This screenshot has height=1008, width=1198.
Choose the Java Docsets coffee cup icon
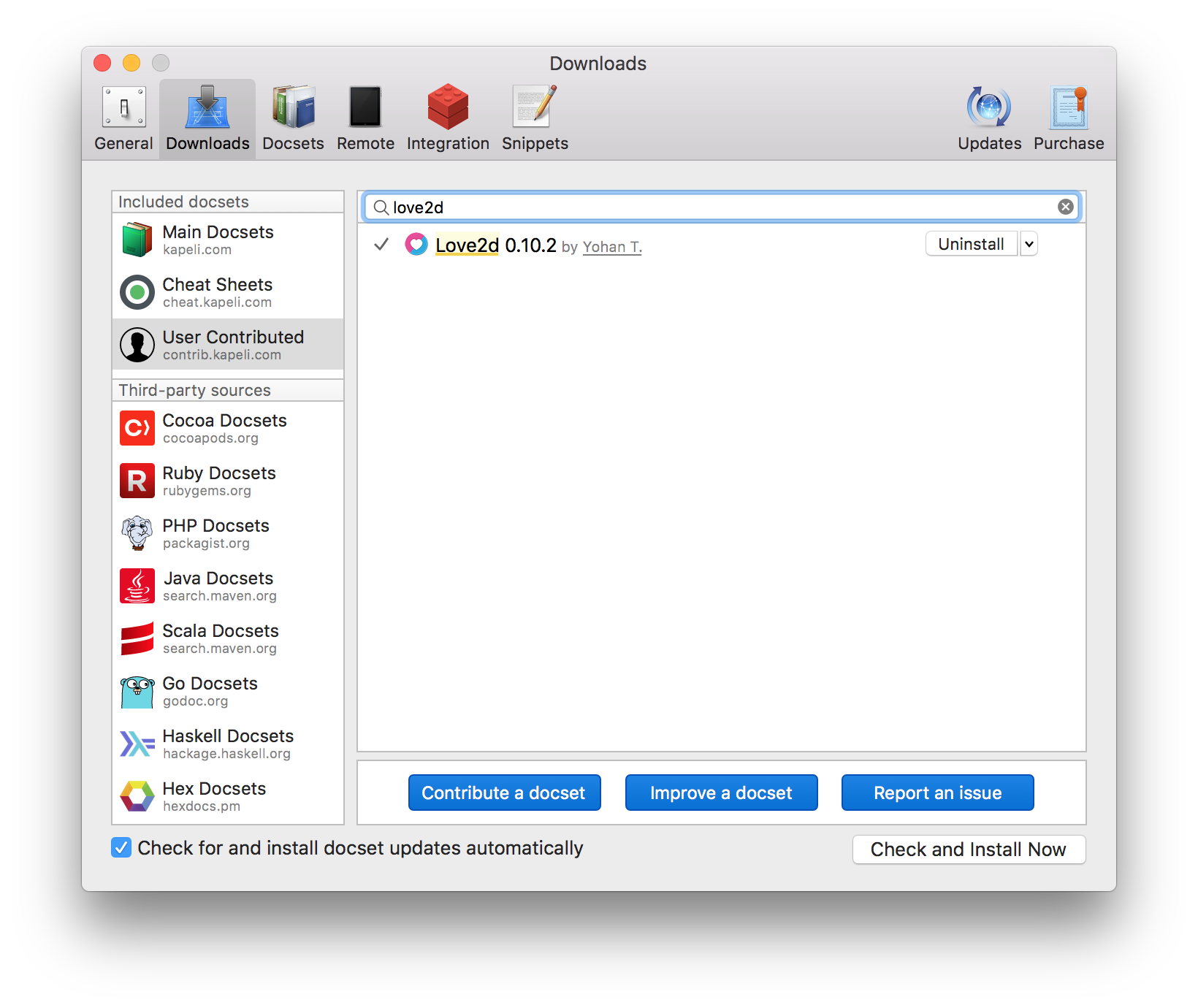137,586
